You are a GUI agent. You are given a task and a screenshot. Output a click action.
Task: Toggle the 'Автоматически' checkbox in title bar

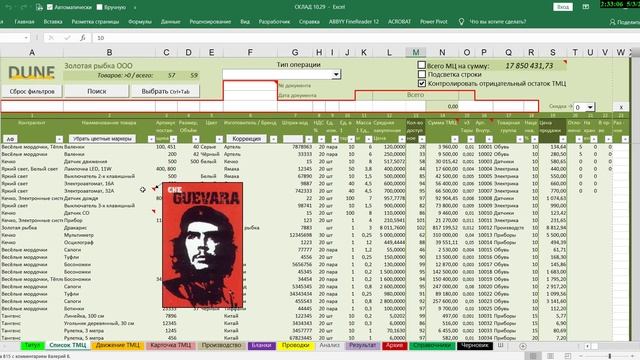click(x=50, y=7)
